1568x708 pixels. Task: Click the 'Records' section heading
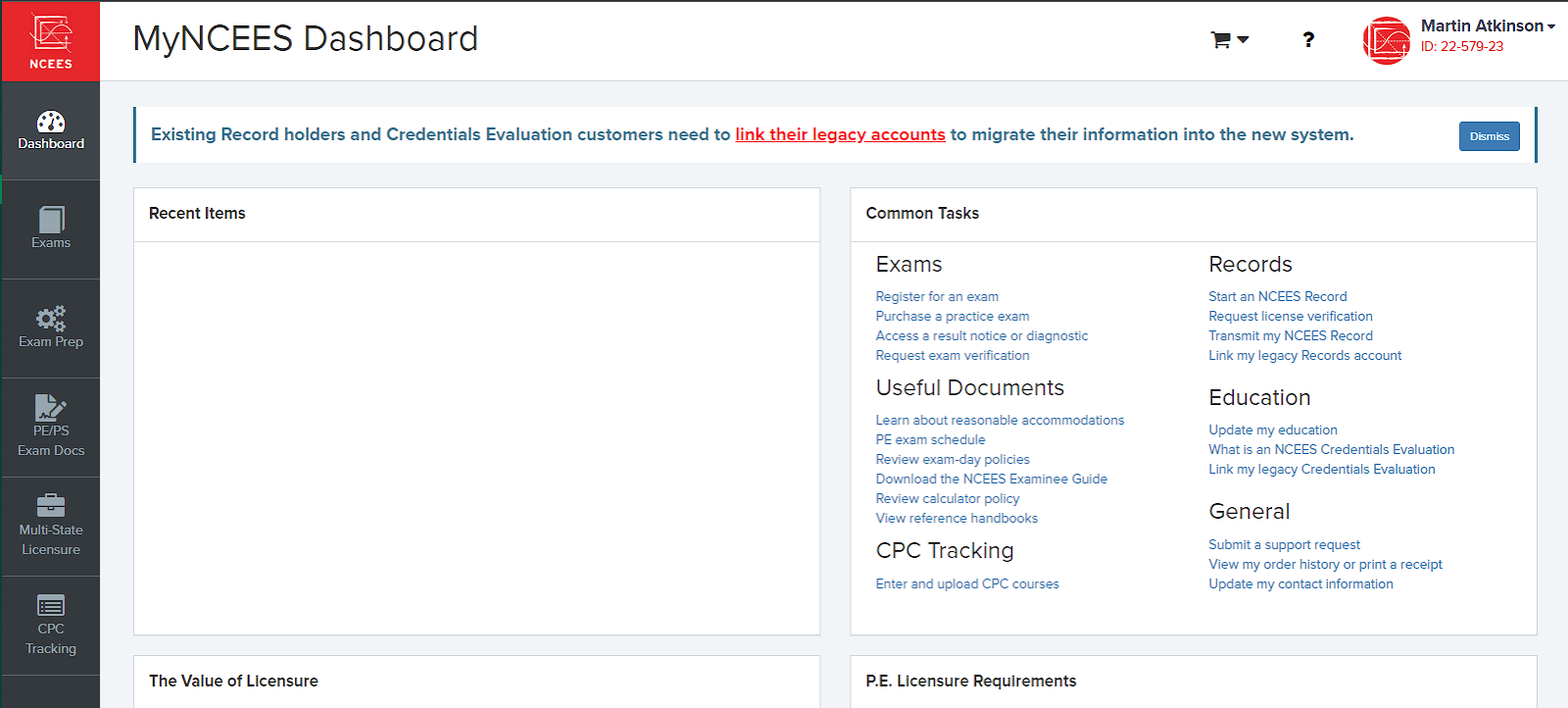click(x=1250, y=264)
